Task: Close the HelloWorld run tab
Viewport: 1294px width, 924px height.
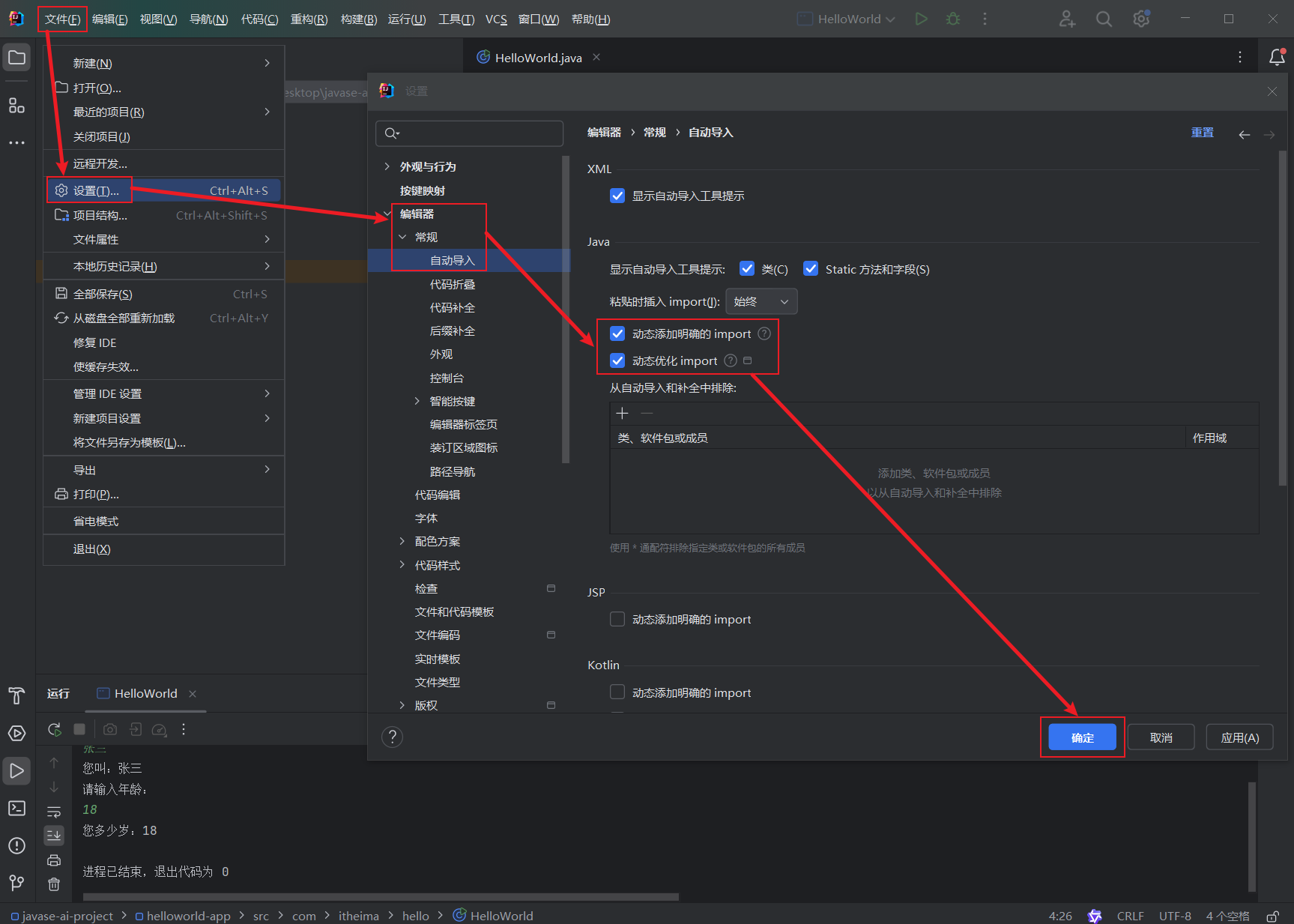Action: pos(193,694)
